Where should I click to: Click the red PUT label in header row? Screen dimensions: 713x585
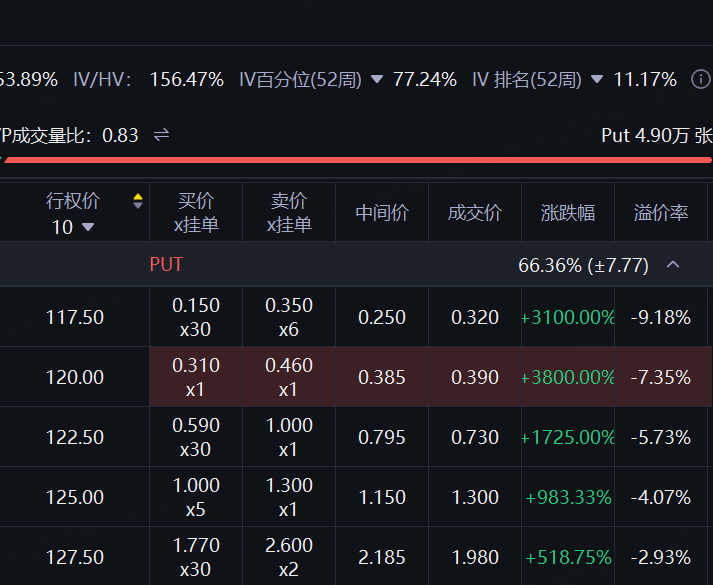tap(166, 265)
